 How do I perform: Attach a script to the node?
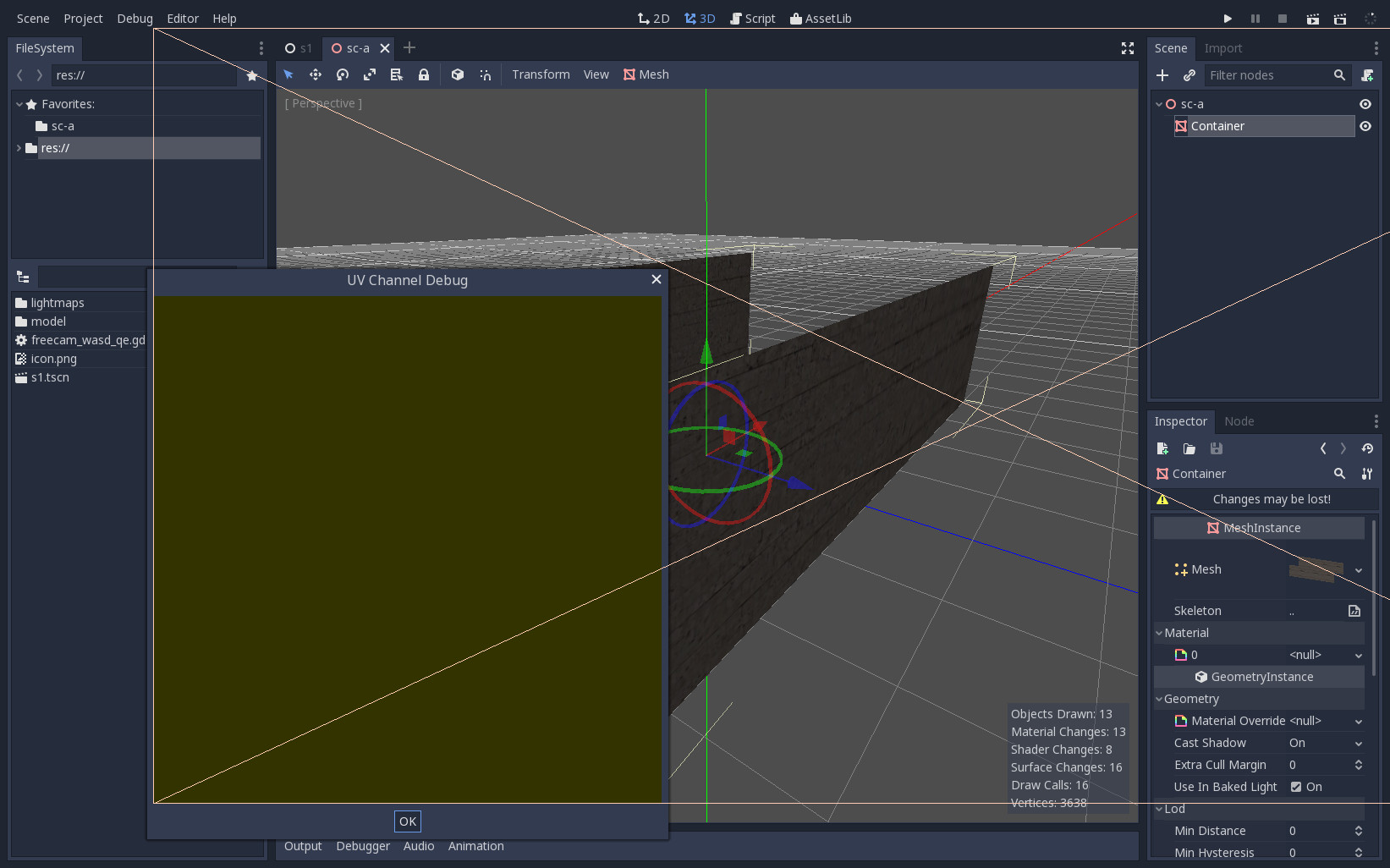(1367, 75)
